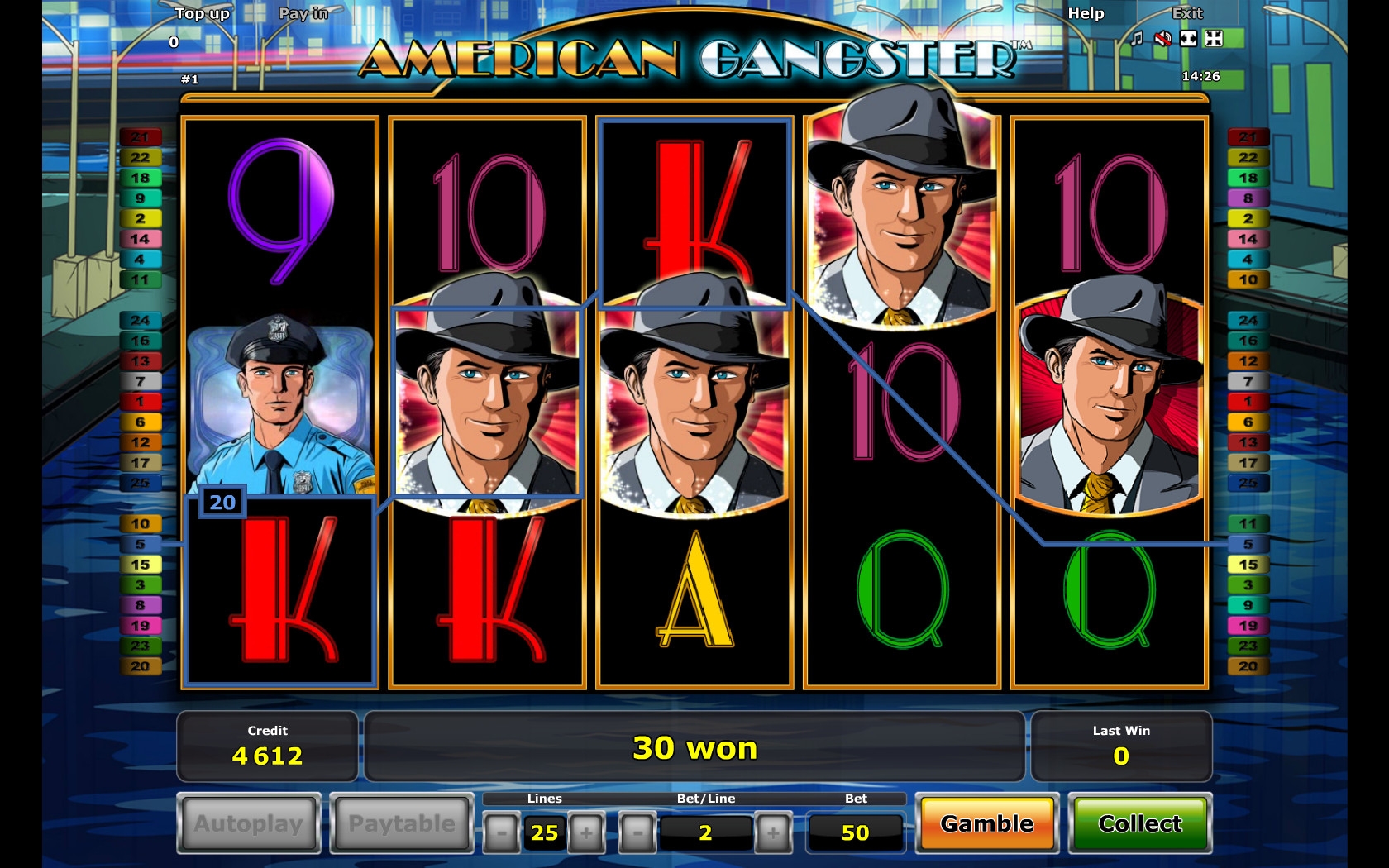Screen dimensions: 1389x868
Task: Unmute sound via crossed speaker icon
Action: [x=1162, y=39]
